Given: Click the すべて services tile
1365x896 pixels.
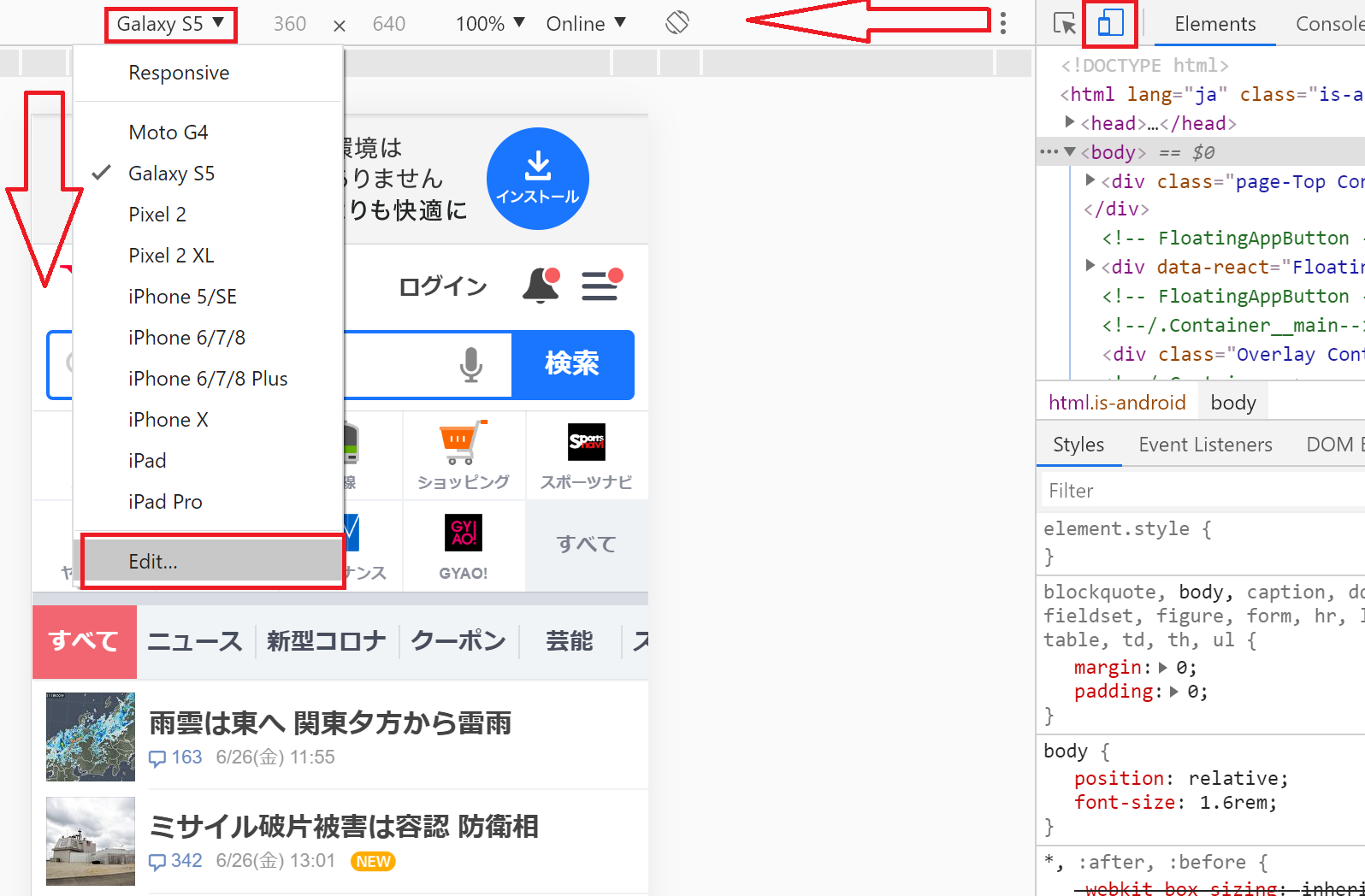Looking at the screenshot, I should pyautogui.click(x=587, y=545).
